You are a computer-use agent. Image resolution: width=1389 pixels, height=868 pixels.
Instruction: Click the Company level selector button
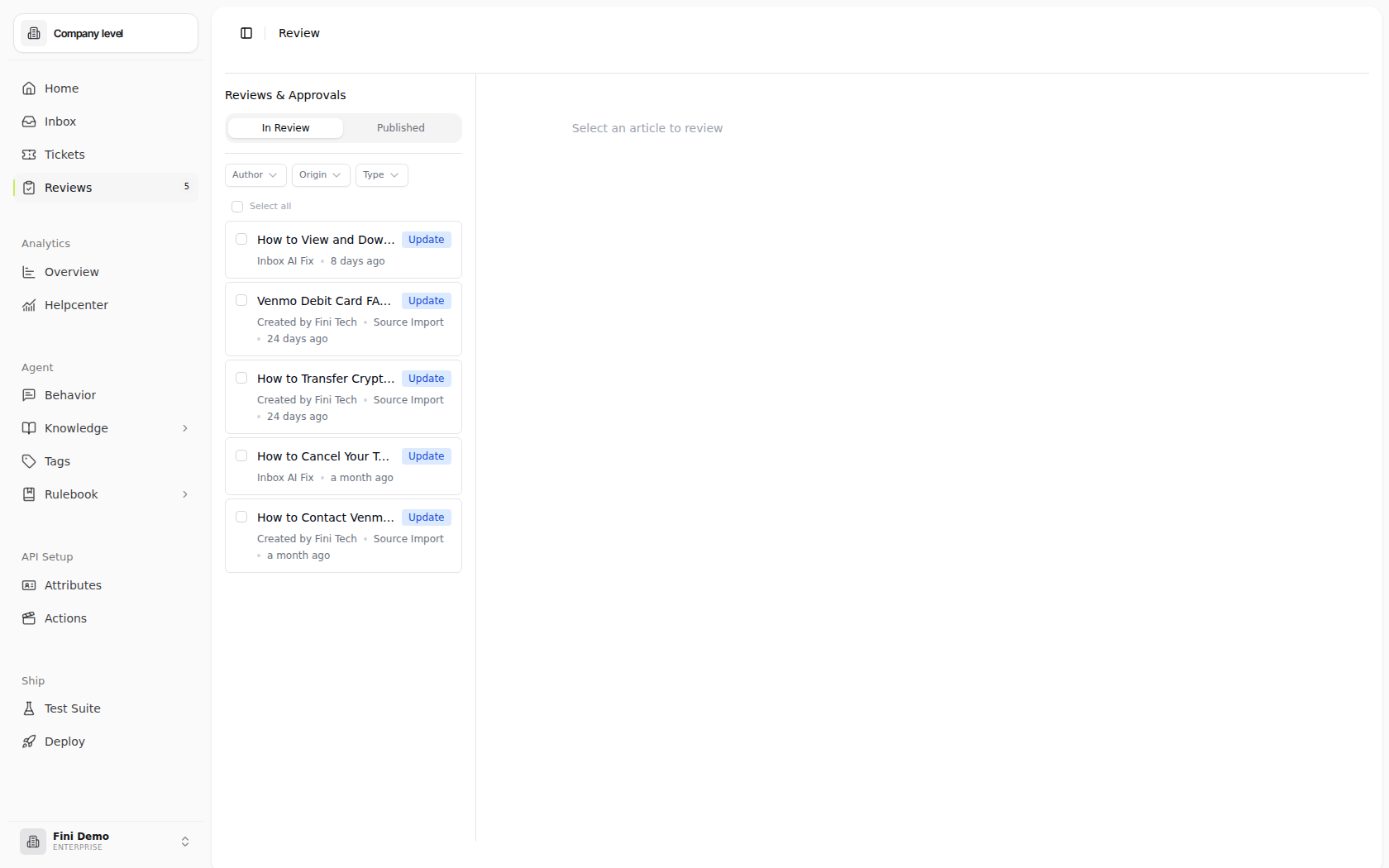[106, 33]
